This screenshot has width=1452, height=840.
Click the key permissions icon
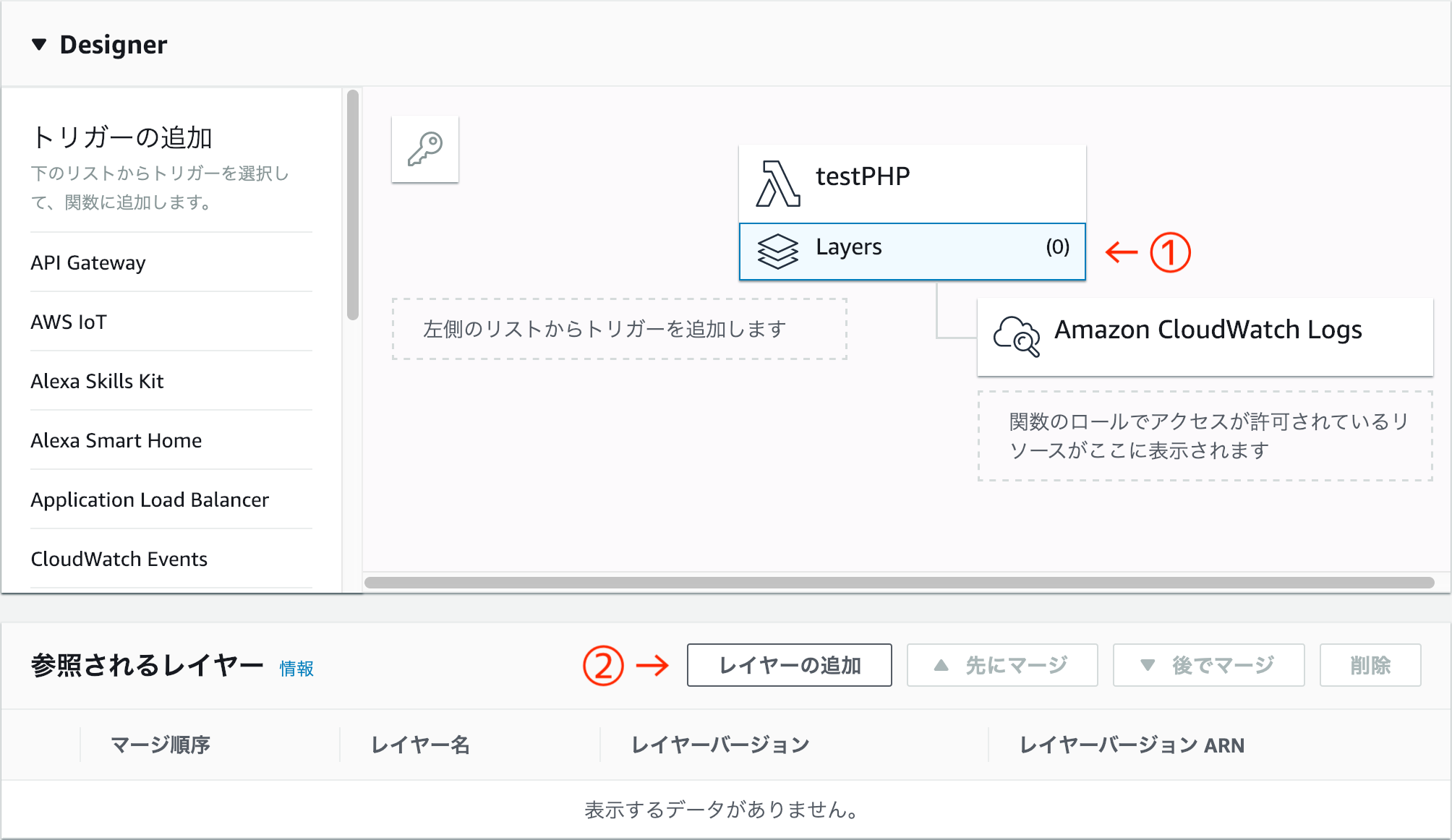pyautogui.click(x=425, y=149)
